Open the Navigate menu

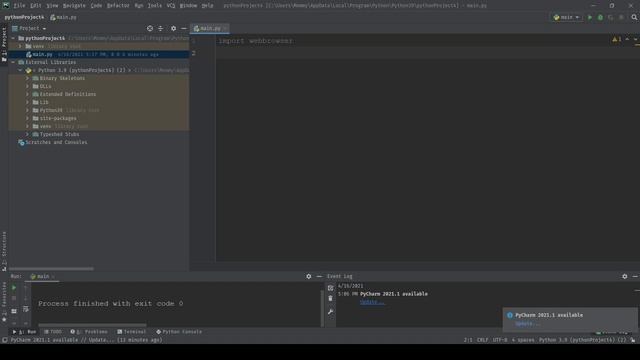[74, 6]
